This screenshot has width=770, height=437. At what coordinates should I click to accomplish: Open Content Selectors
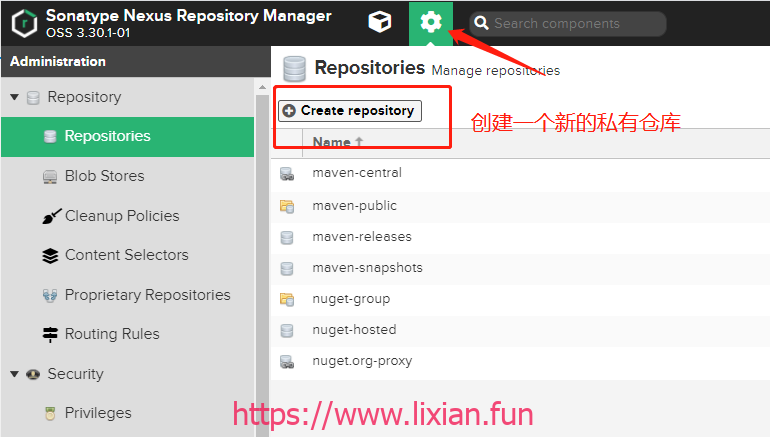(x=126, y=255)
